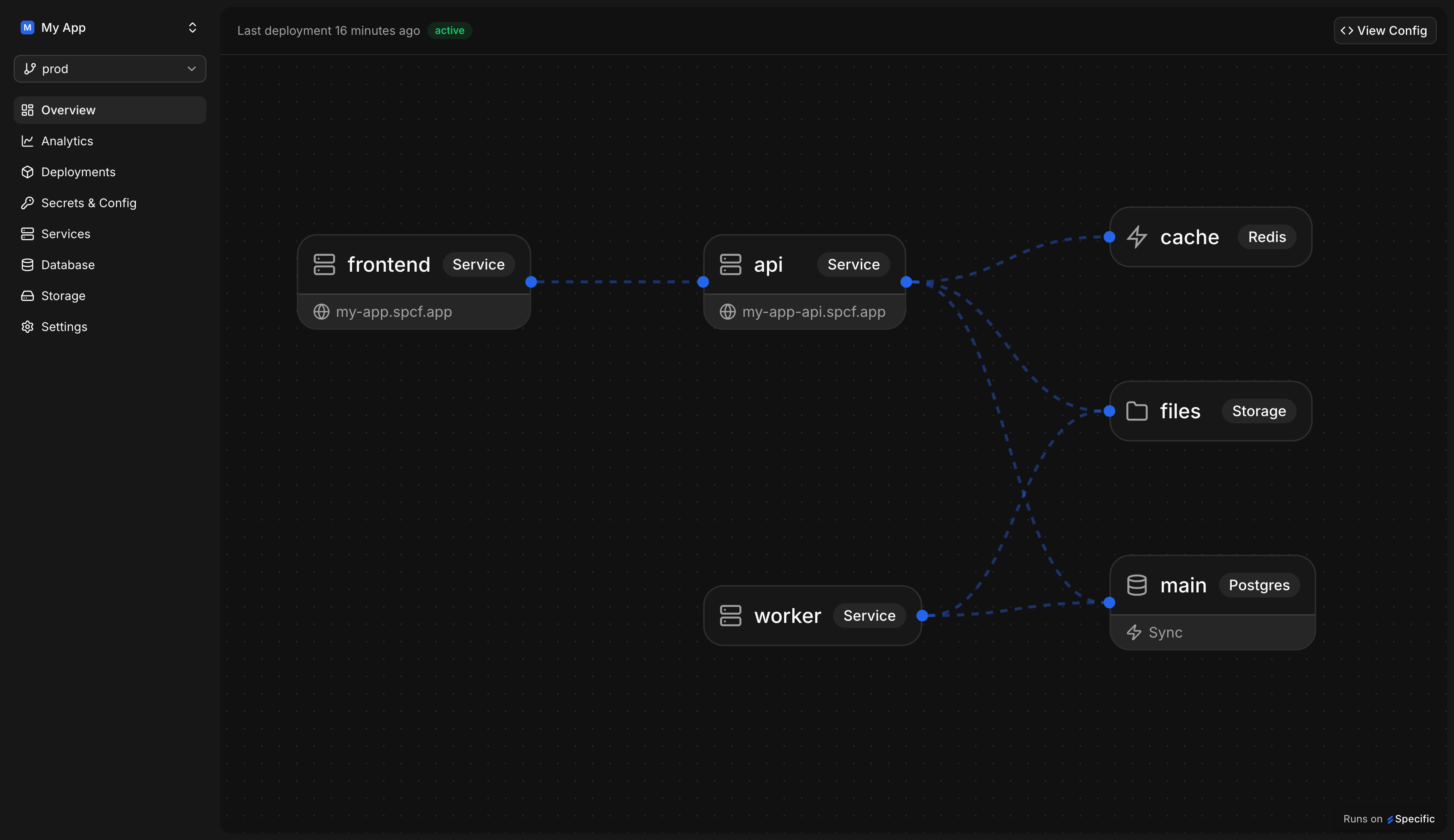Click the Analytics chart icon in sidebar
Viewport: 1454px width, 840px height.
(x=27, y=141)
